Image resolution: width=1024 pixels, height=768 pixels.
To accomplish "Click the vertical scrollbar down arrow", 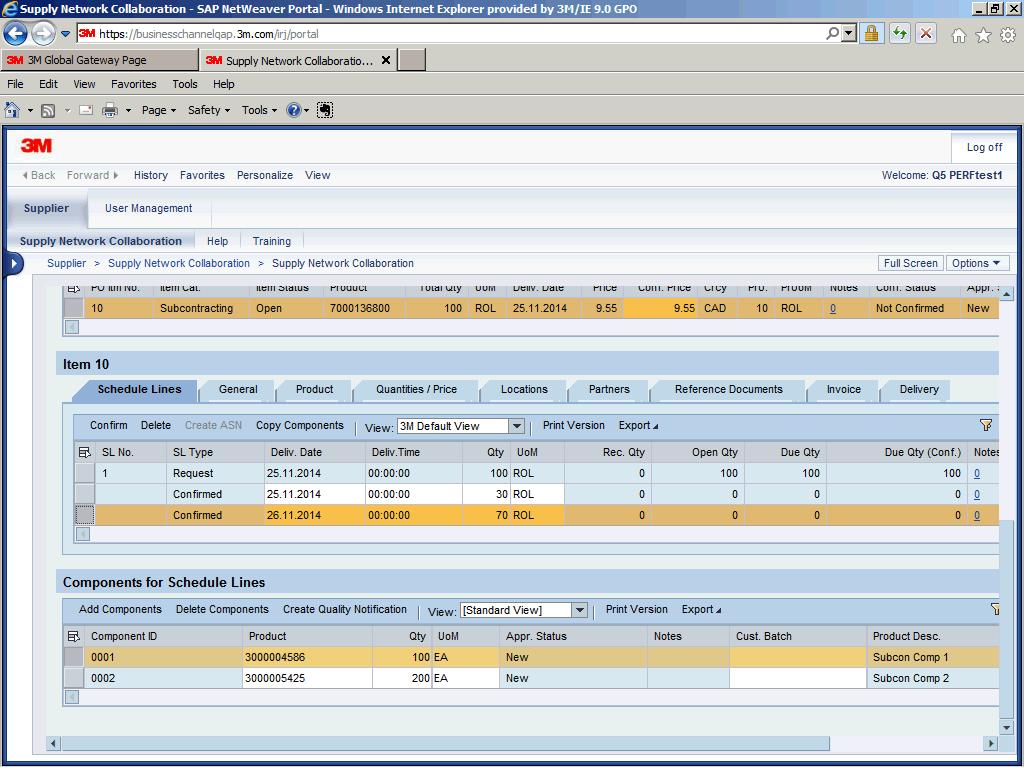I will (1006, 726).
